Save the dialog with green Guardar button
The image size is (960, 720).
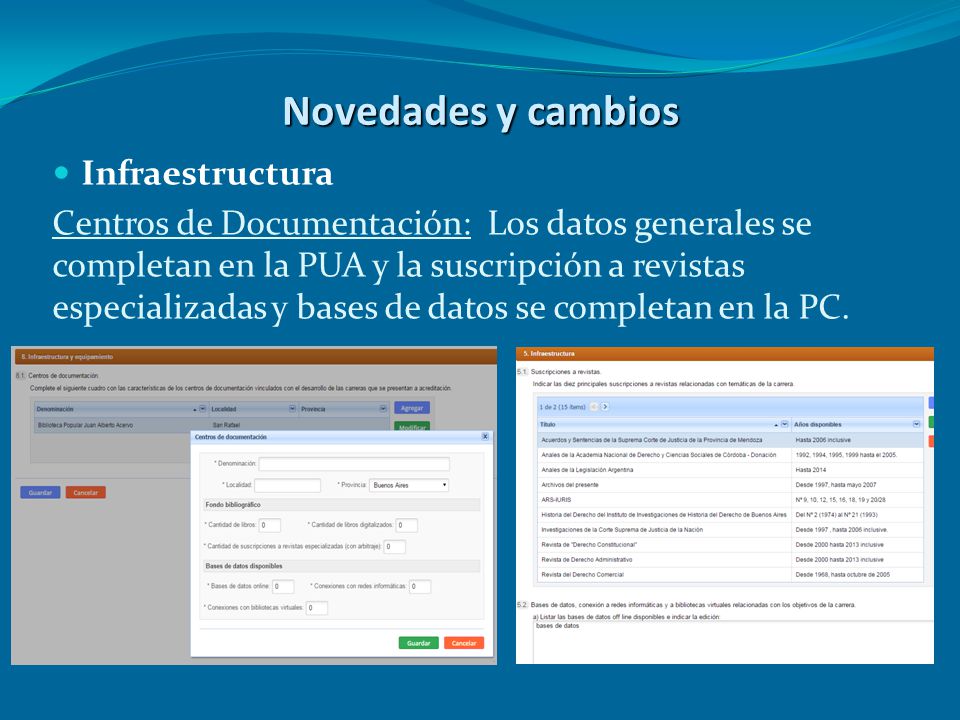[x=418, y=643]
